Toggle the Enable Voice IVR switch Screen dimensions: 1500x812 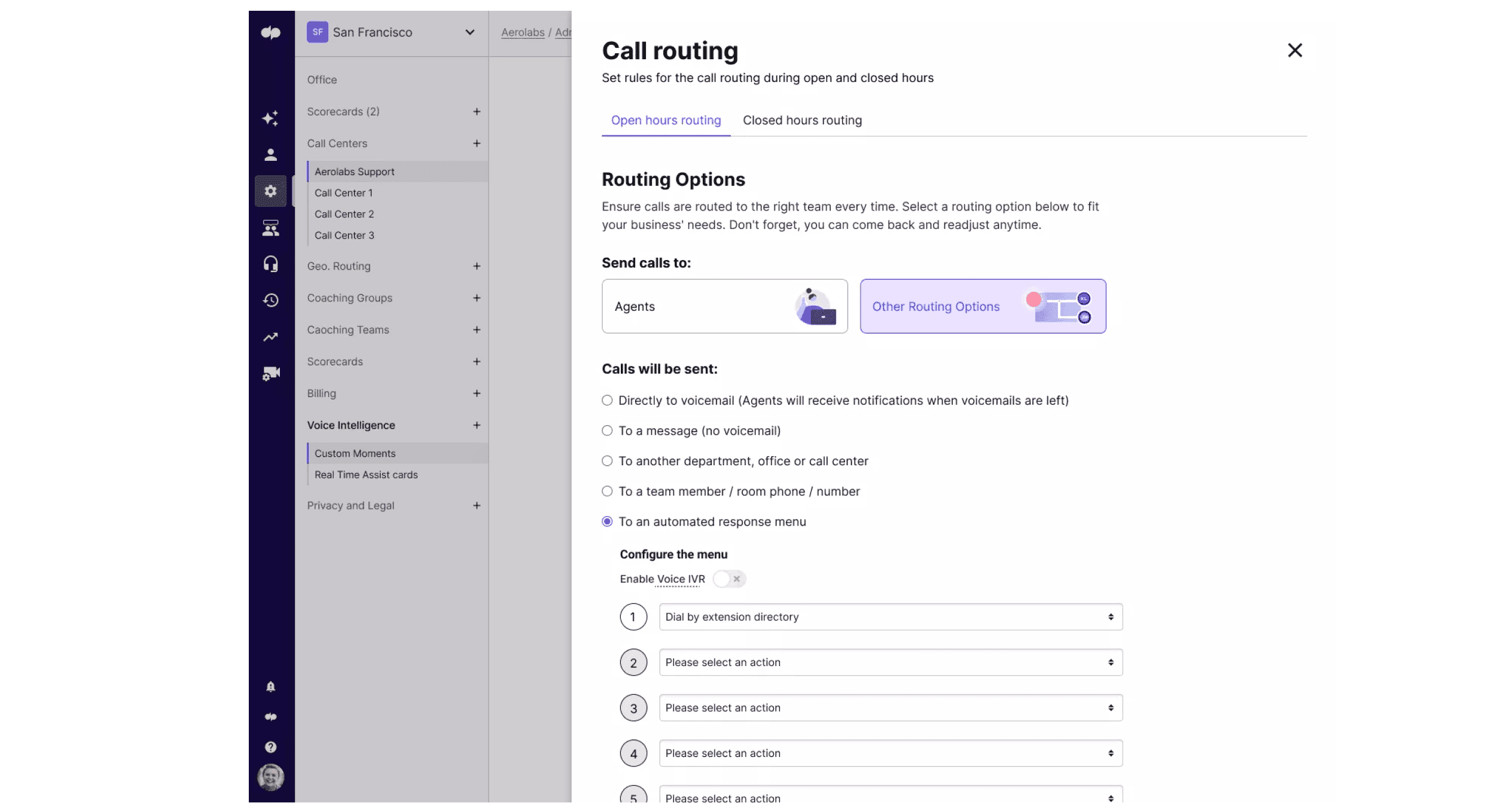click(x=728, y=579)
